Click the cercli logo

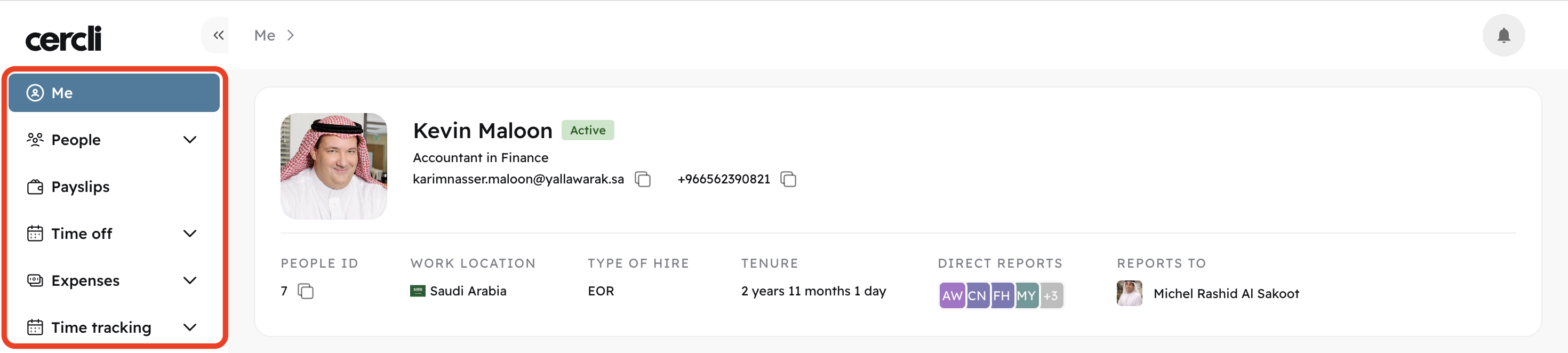coord(63,38)
